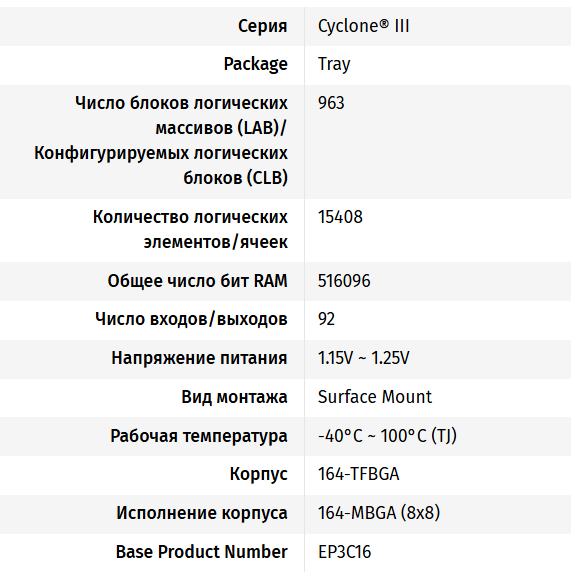
Task: Click the Напряжение питания label
Action: [x=199, y=358]
